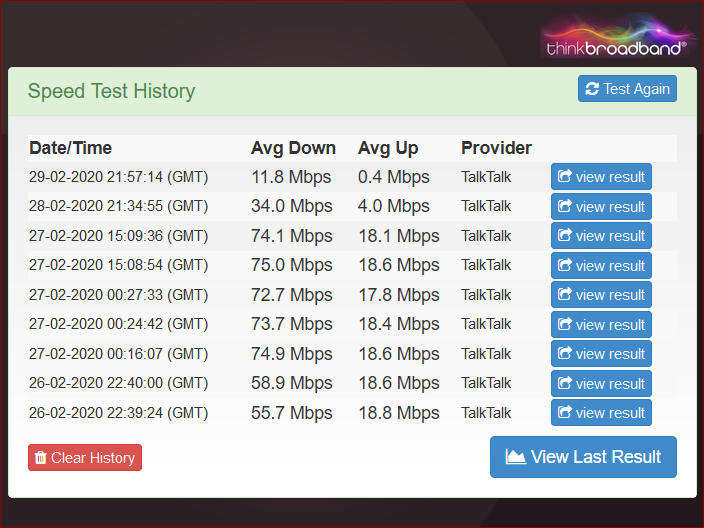Select the 11.8 Mbps download value
Viewport: 704px width, 528px height.
click(291, 177)
